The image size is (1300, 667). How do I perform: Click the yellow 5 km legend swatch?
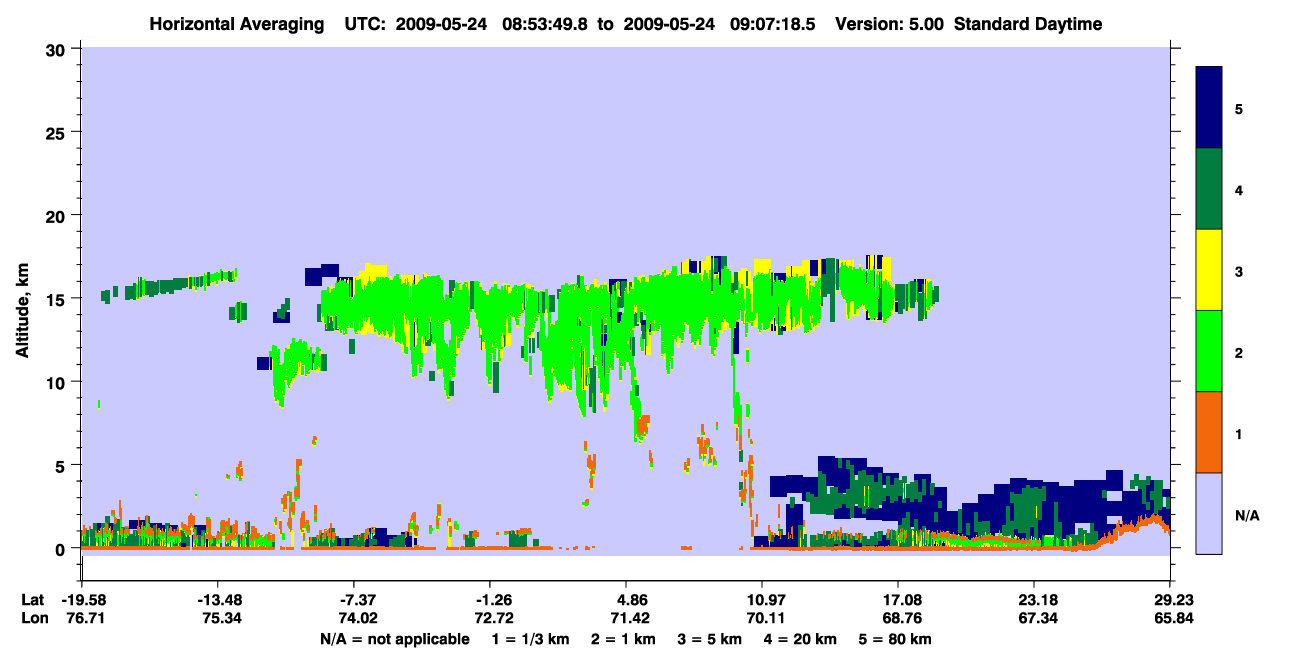pyautogui.click(x=1209, y=270)
